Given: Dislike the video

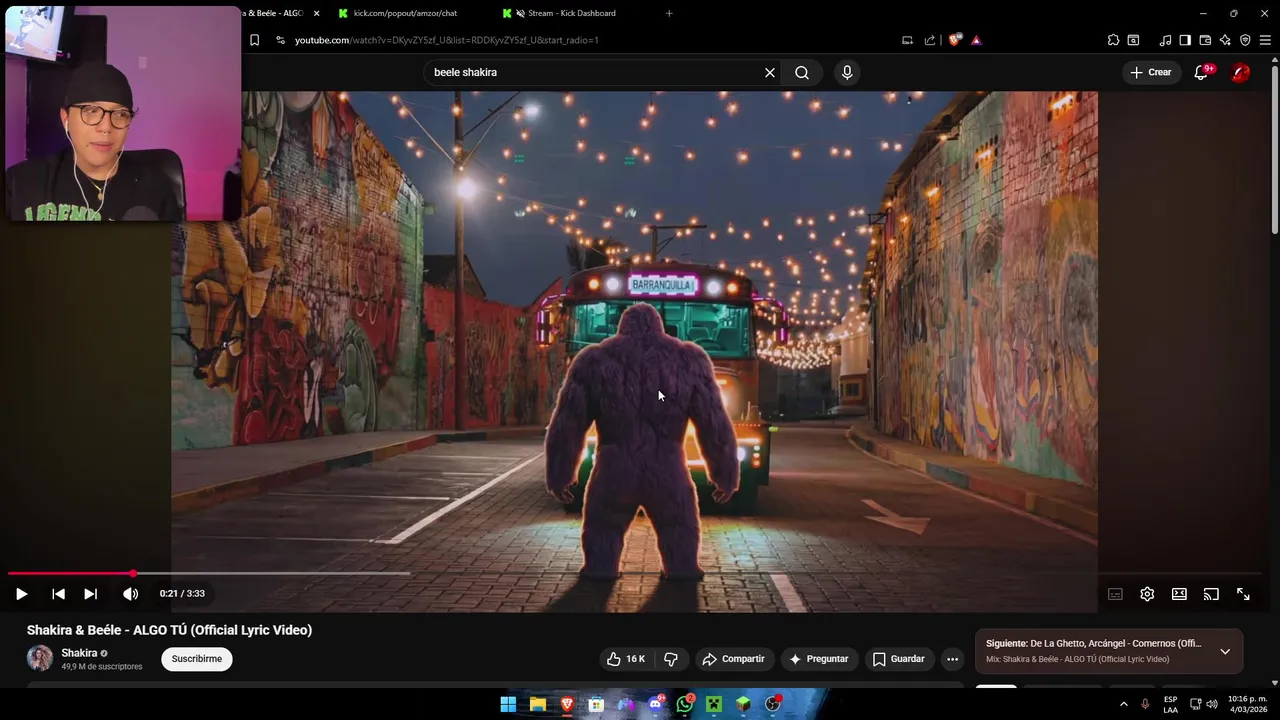Looking at the screenshot, I should pyautogui.click(x=671, y=659).
